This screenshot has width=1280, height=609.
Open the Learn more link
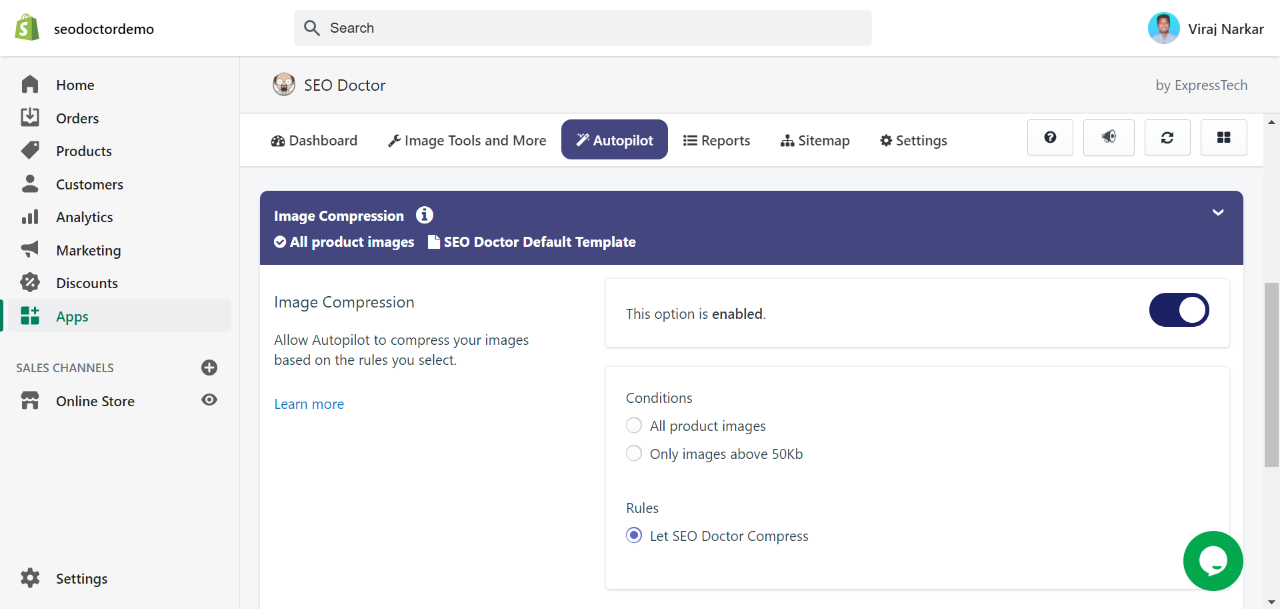(309, 404)
